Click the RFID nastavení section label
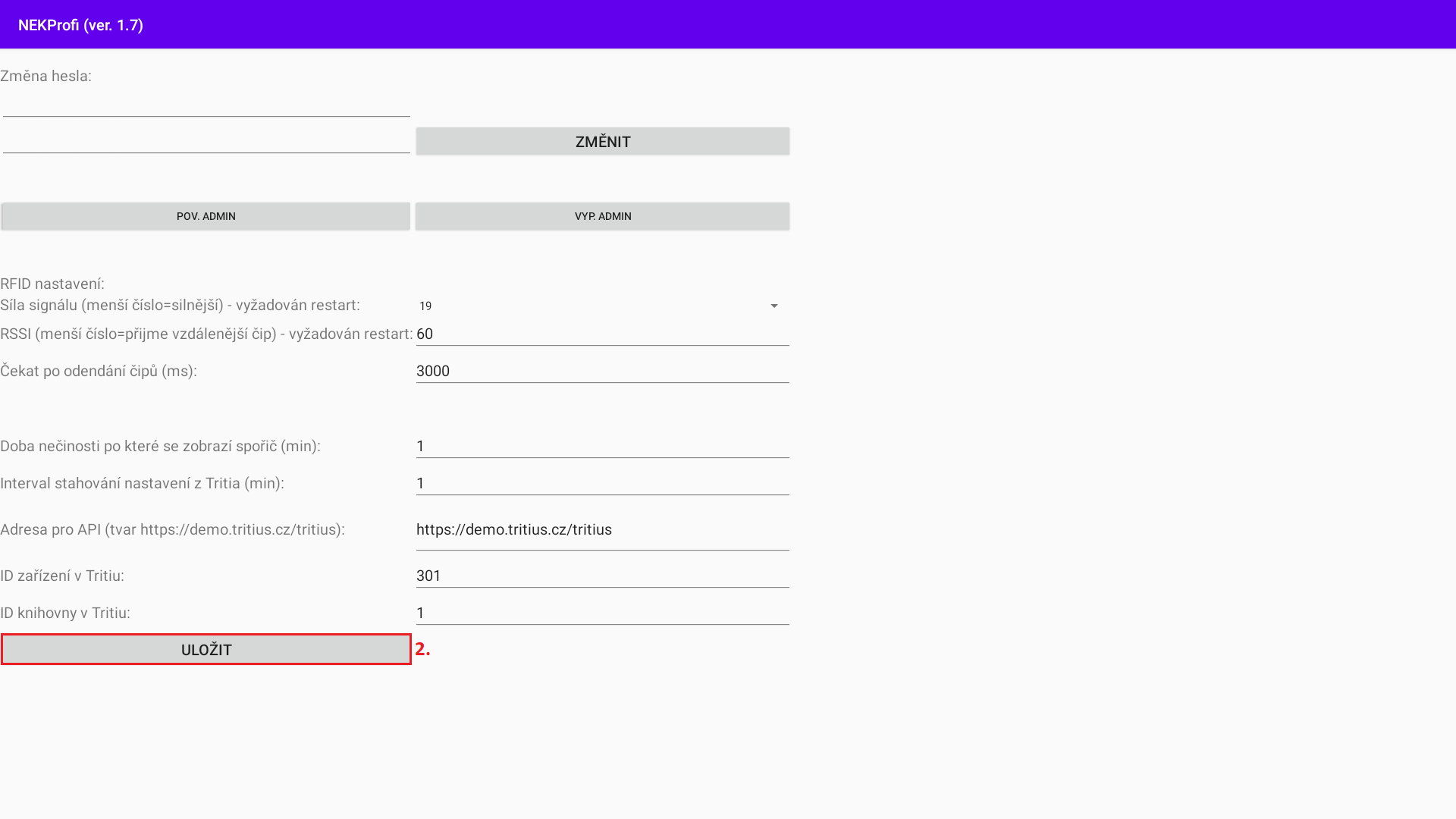Screen dimensions: 1456x819 click(52, 284)
